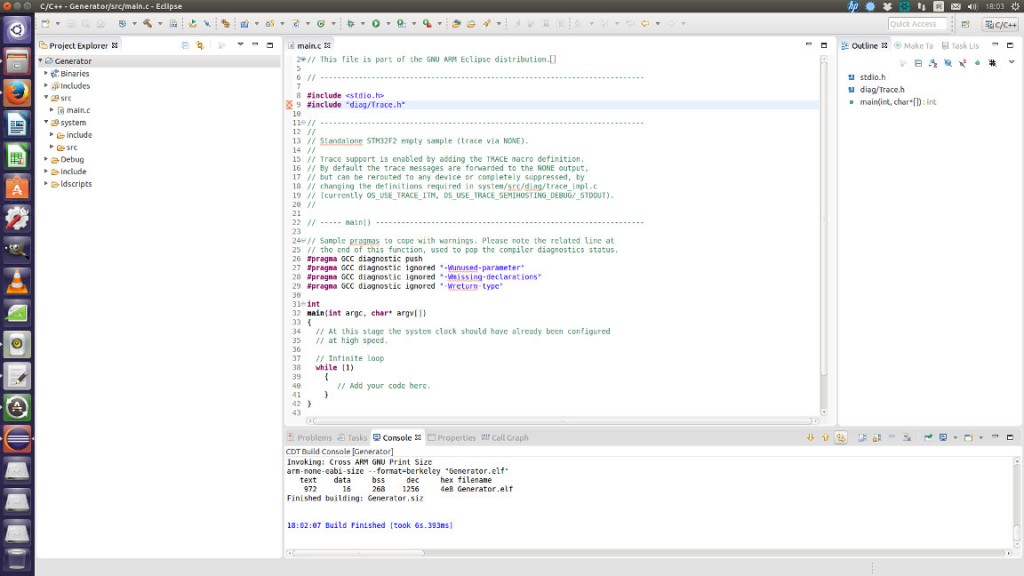Expand the ldscripts folder
1024x576 pixels.
[46, 184]
